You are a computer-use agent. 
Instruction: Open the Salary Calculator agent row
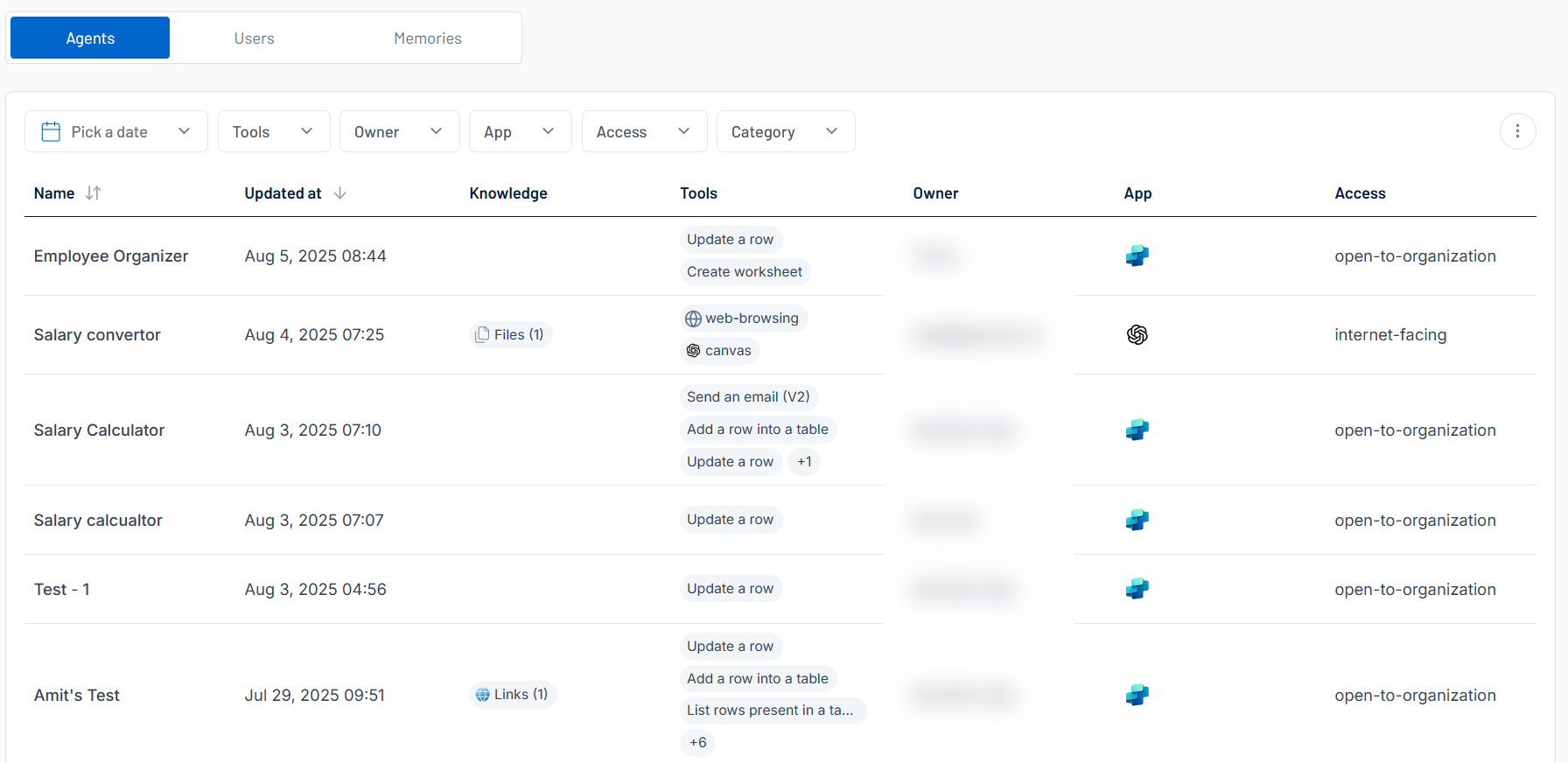(99, 430)
